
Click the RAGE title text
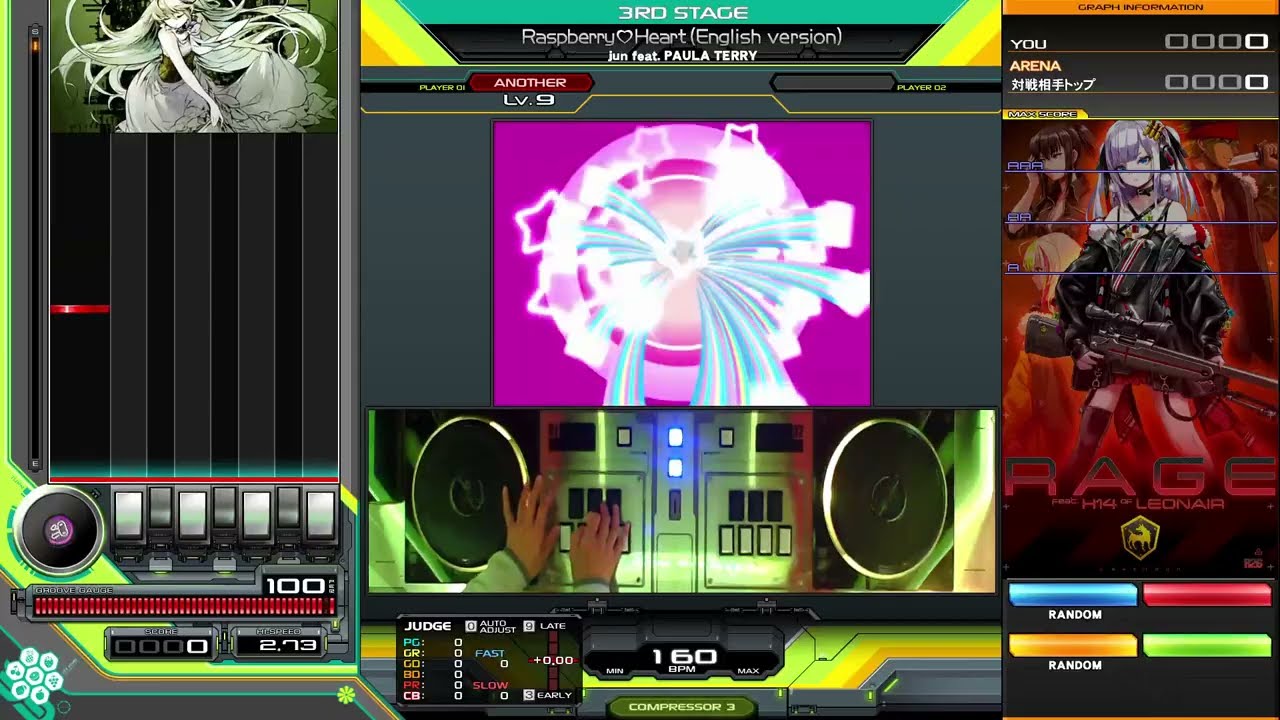coord(1140,477)
